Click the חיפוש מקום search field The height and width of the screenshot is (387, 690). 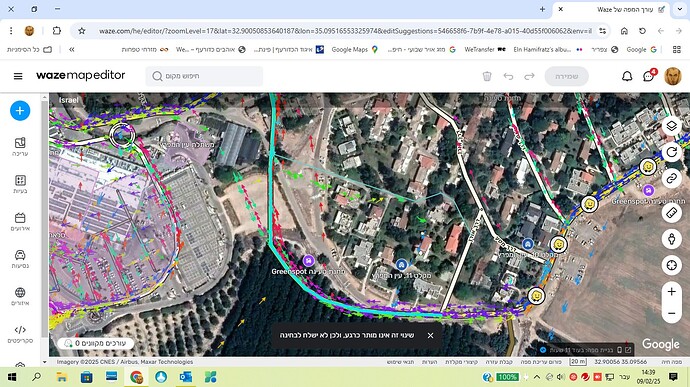(204, 76)
